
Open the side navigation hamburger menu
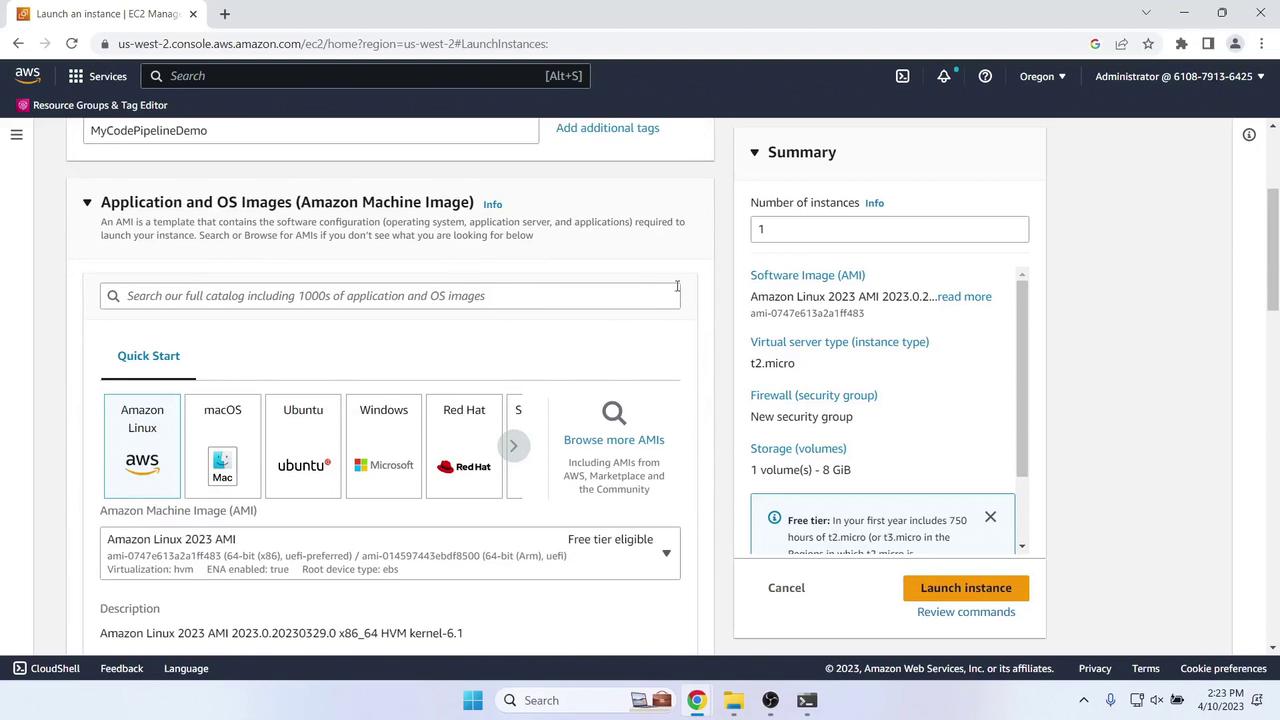(17, 135)
